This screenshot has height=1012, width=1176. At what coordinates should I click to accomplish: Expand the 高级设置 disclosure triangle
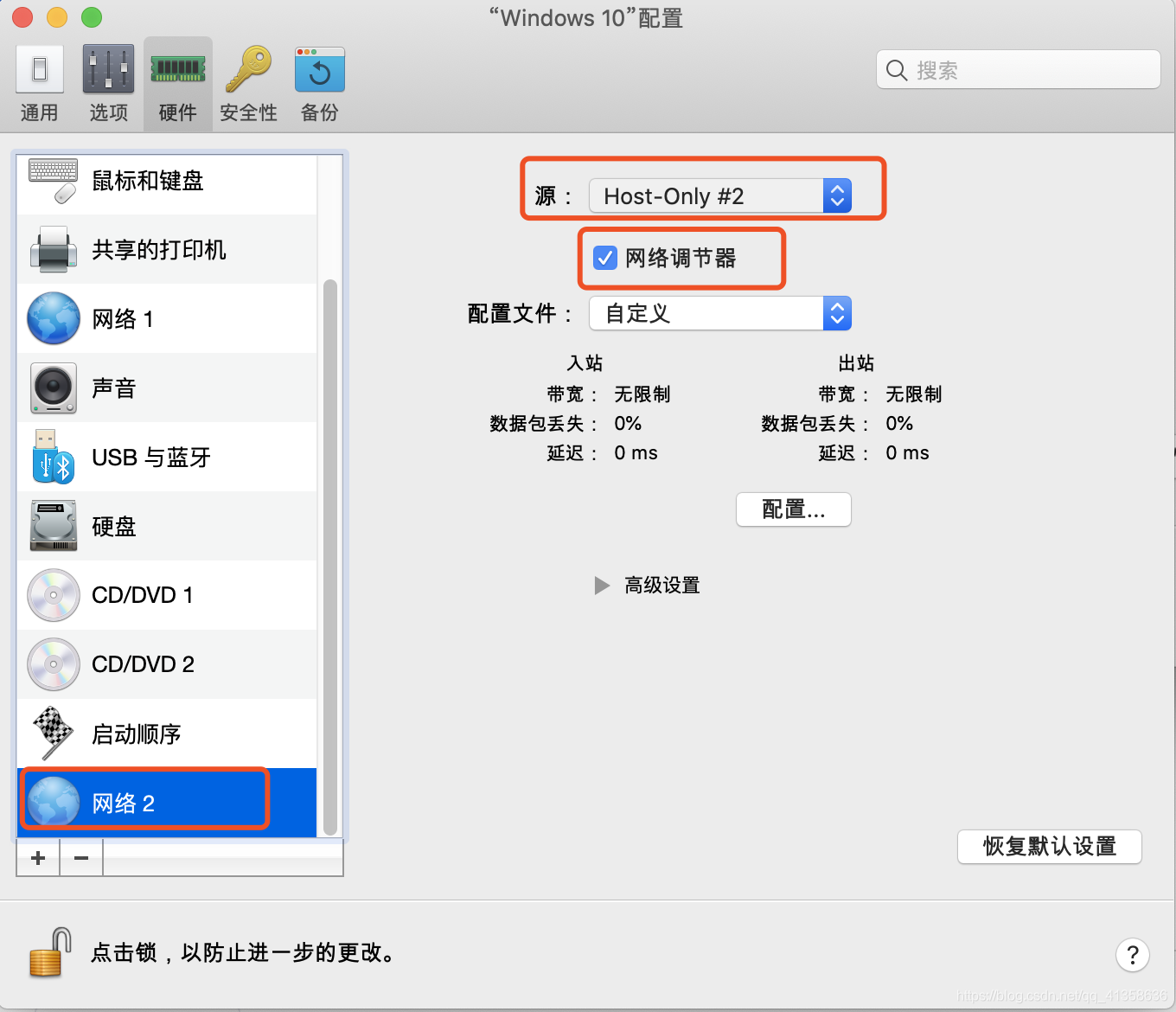pyautogui.click(x=602, y=586)
